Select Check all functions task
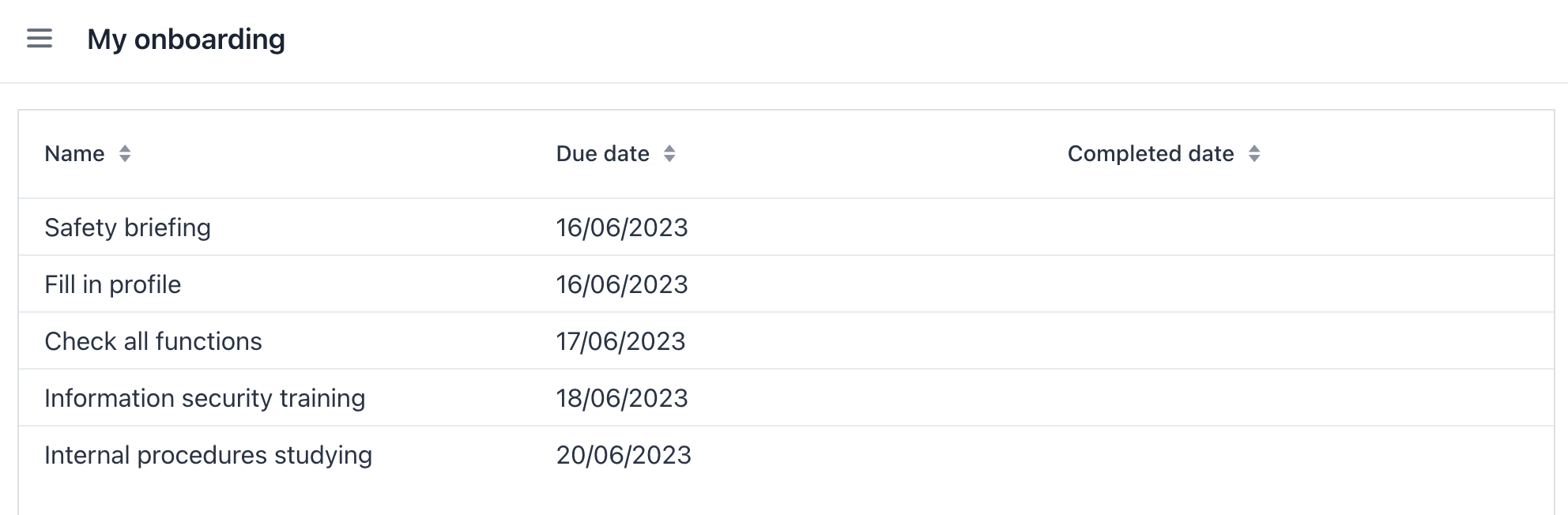Image resolution: width=1568 pixels, height=515 pixels. pyautogui.click(x=153, y=341)
